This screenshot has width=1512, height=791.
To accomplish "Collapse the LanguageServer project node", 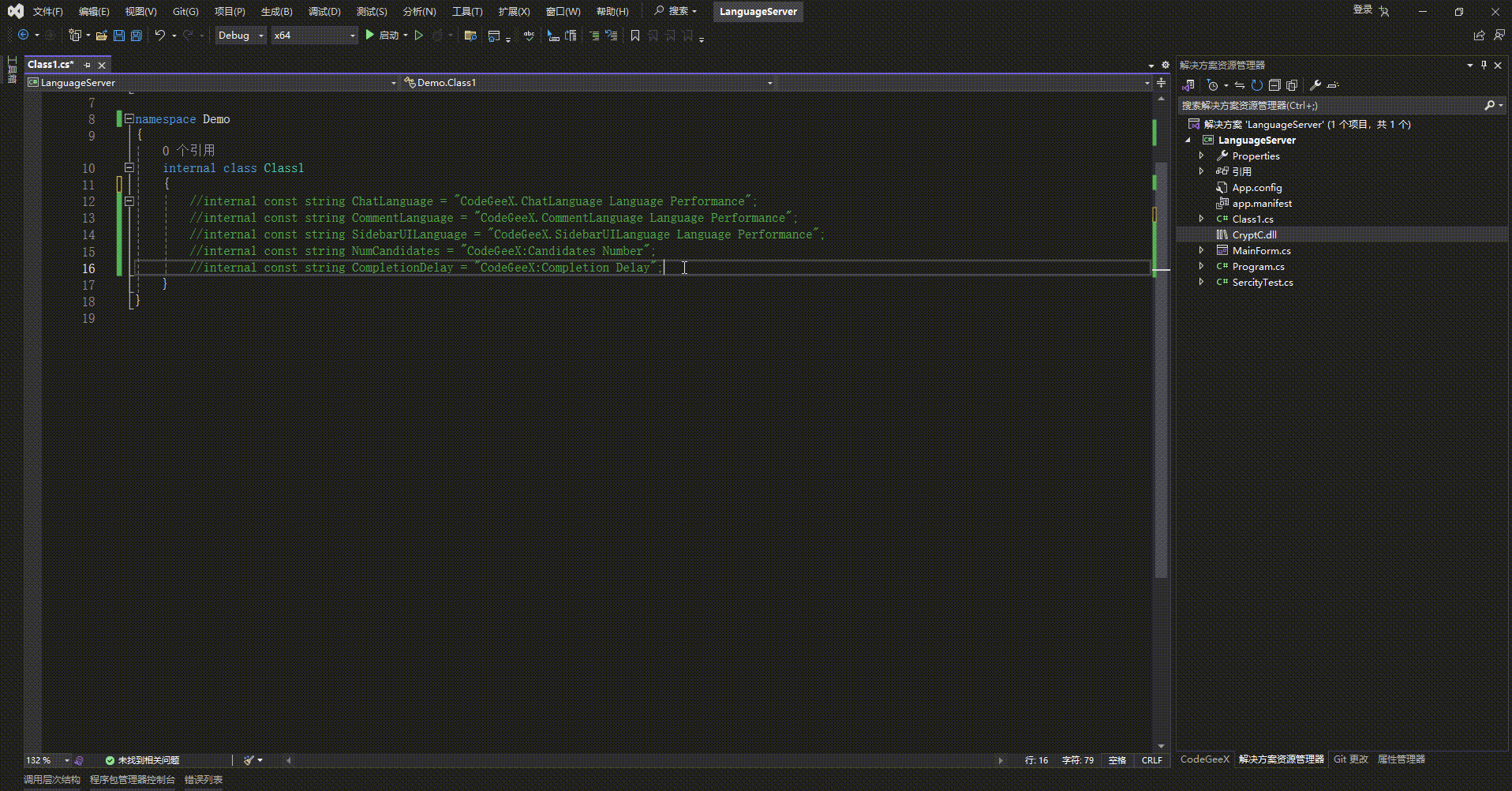I will click(x=1188, y=141).
